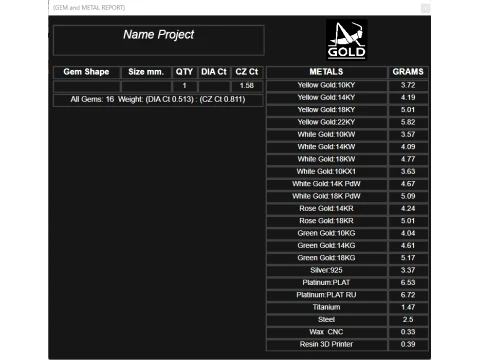Click the 3.37 grams value for Silver
Image resolution: width=480 pixels, height=360 pixels.
coord(408,270)
